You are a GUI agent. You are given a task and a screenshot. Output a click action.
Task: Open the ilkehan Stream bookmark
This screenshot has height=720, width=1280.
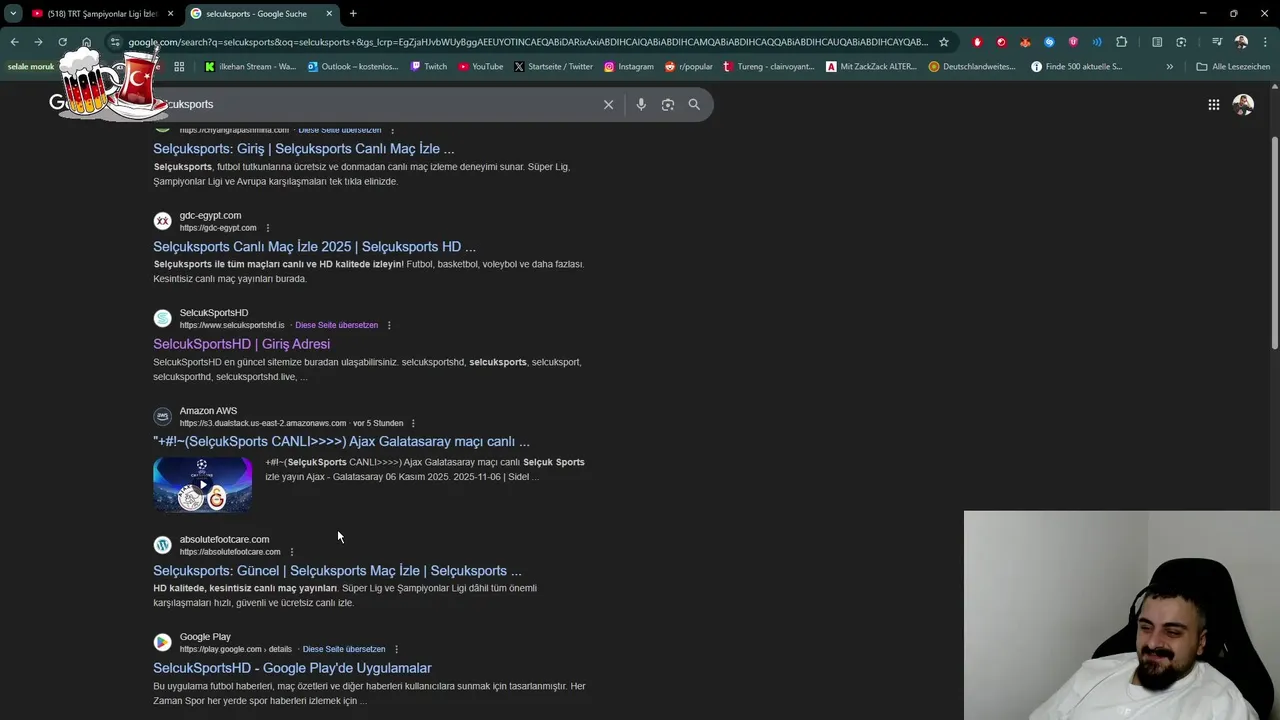point(250,67)
